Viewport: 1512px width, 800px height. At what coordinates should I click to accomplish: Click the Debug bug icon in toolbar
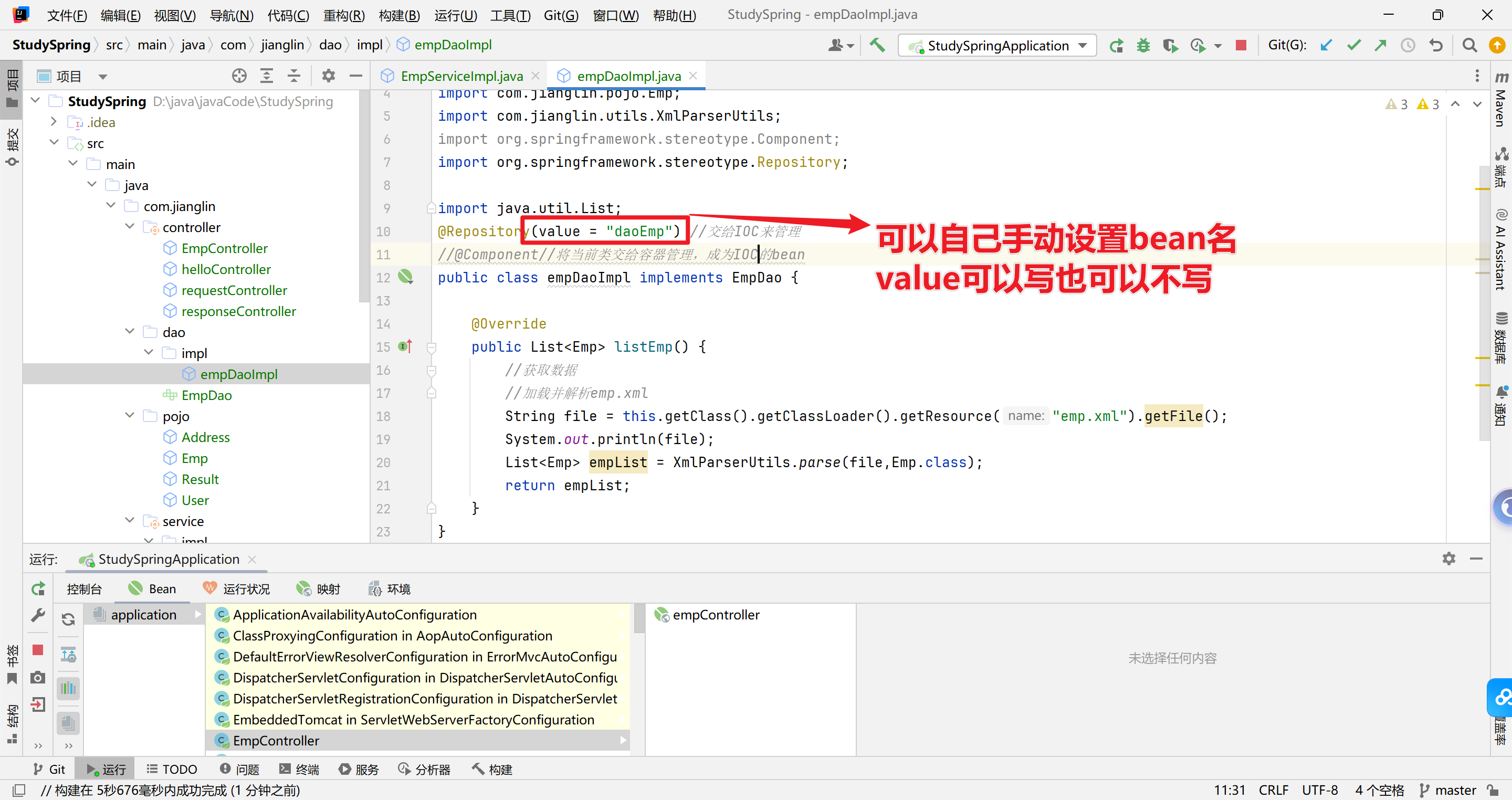point(1143,45)
